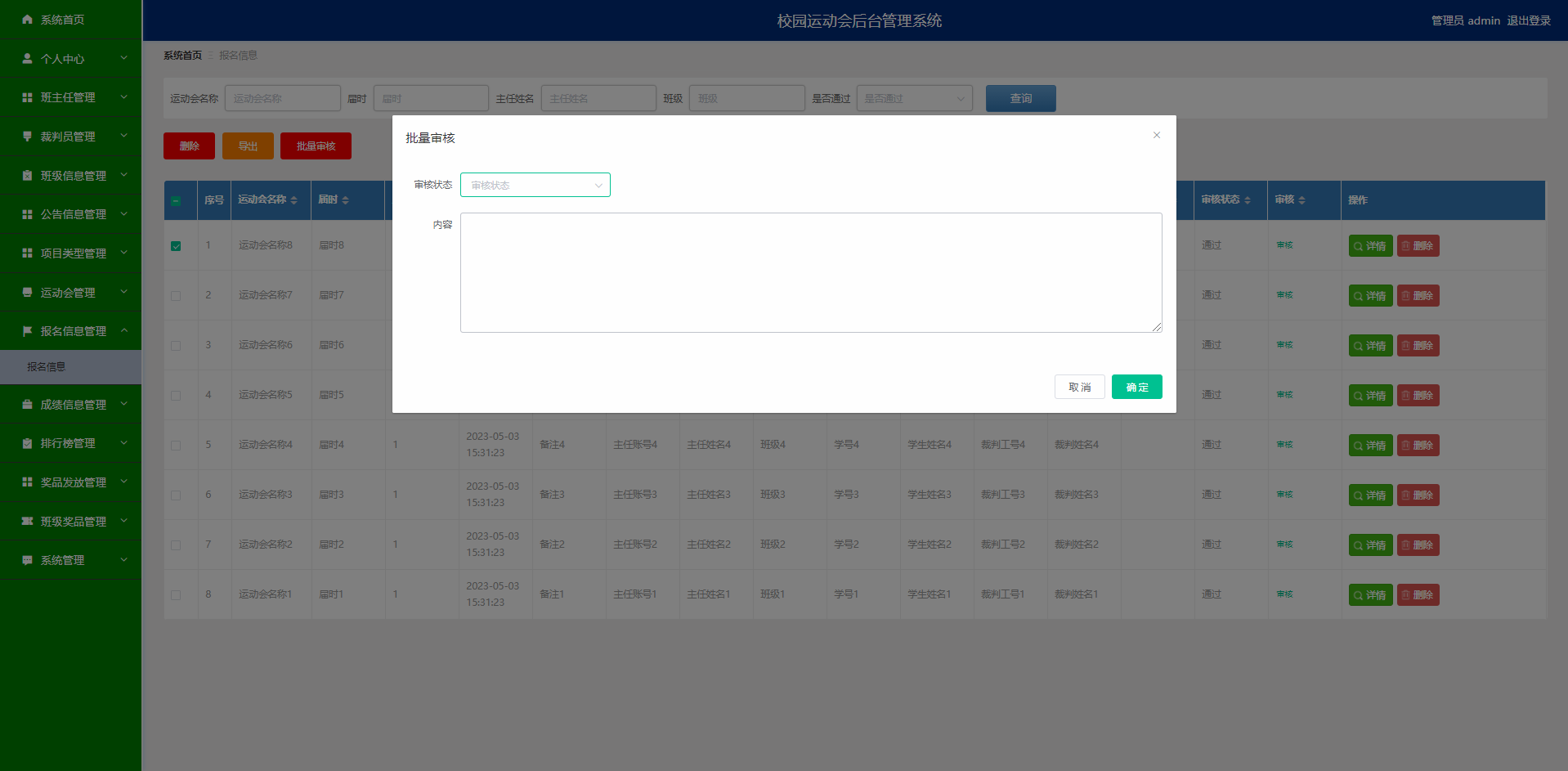Open the 审核状态 dropdown in dialog
Image resolution: width=1568 pixels, height=771 pixels.
[535, 185]
